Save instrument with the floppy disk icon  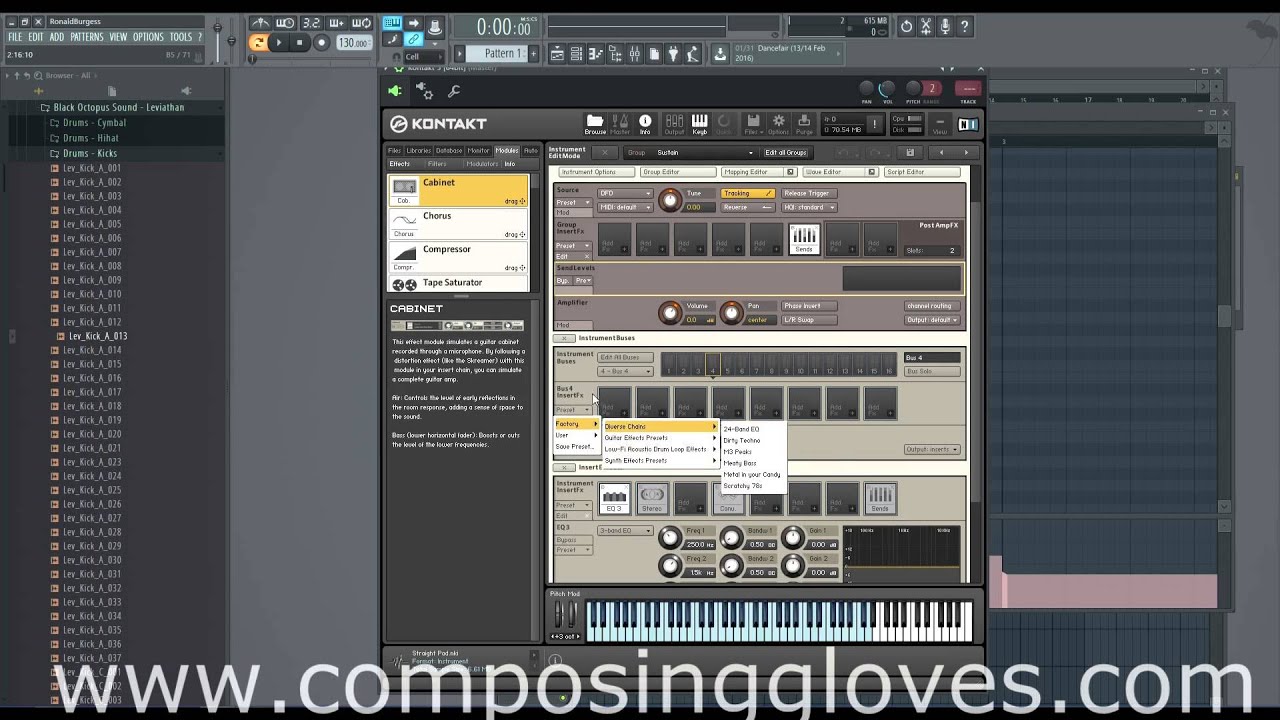point(910,152)
